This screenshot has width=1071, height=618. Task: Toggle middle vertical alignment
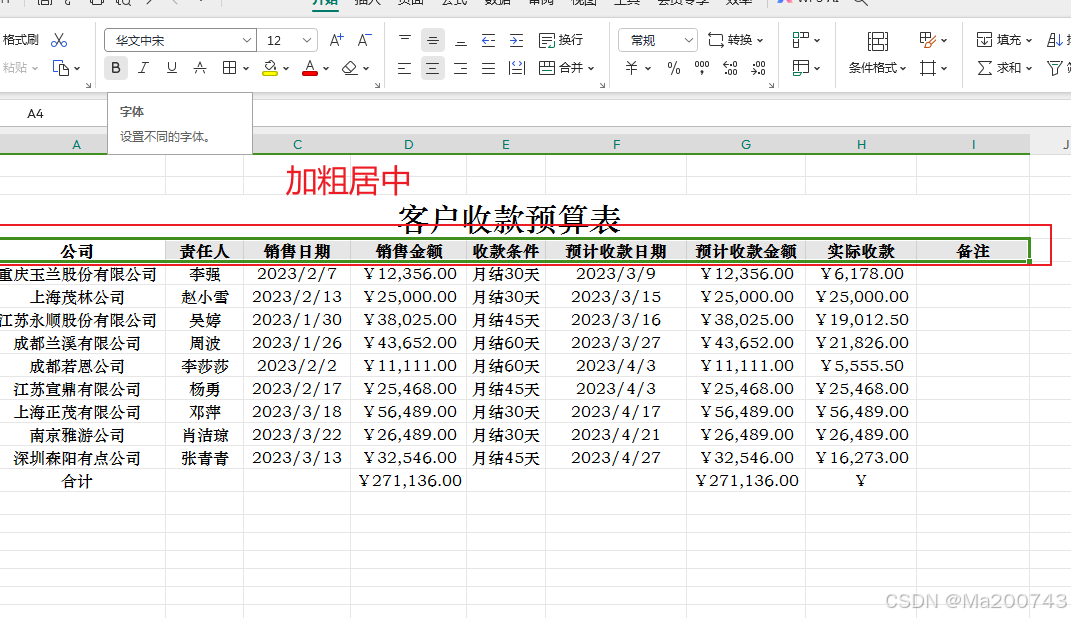(432, 40)
